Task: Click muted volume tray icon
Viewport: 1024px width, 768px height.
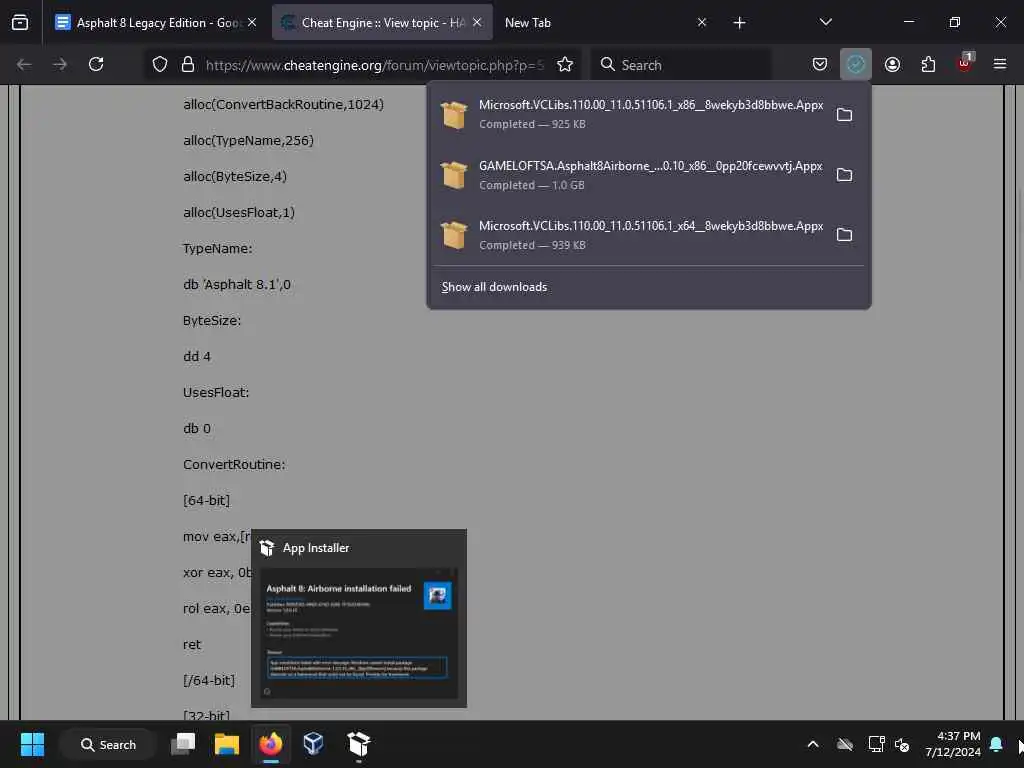Action: [903, 744]
